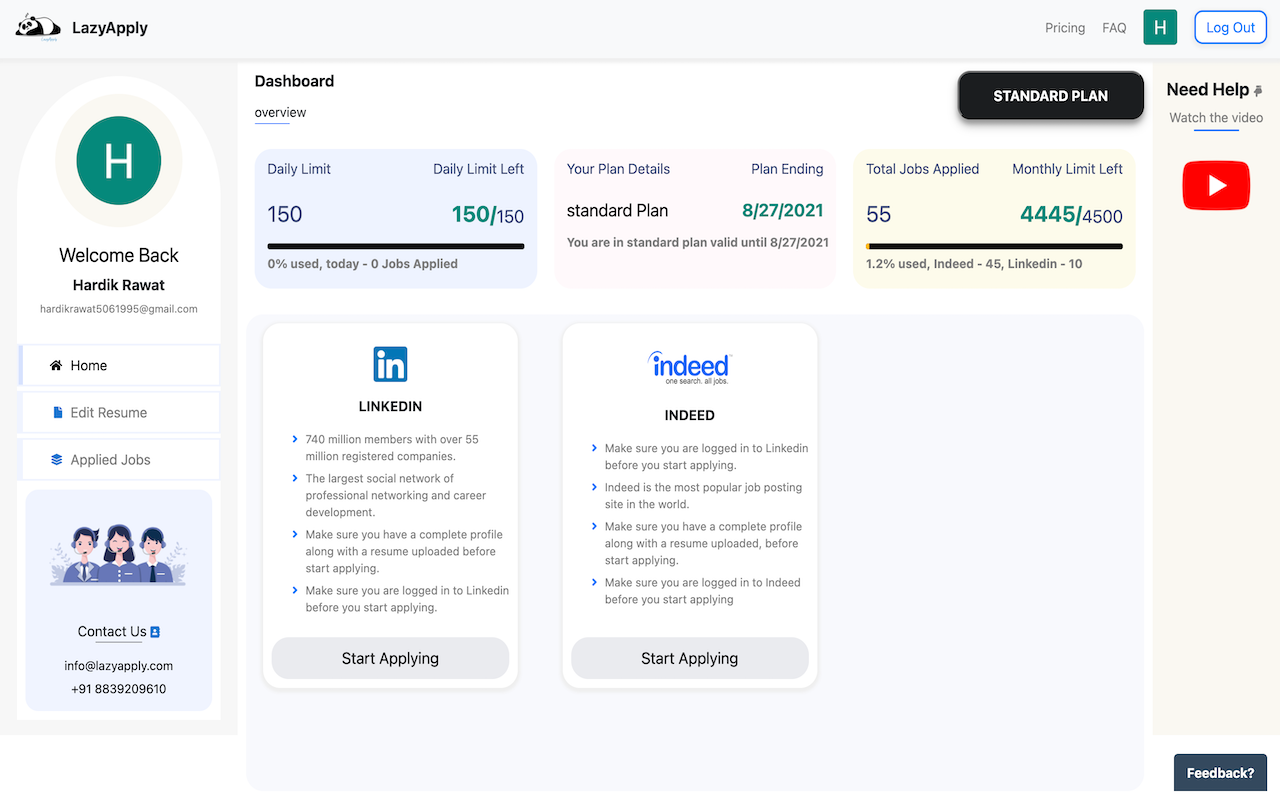Click the Watch the video link
The height and width of the screenshot is (800, 1280).
tap(1214, 118)
